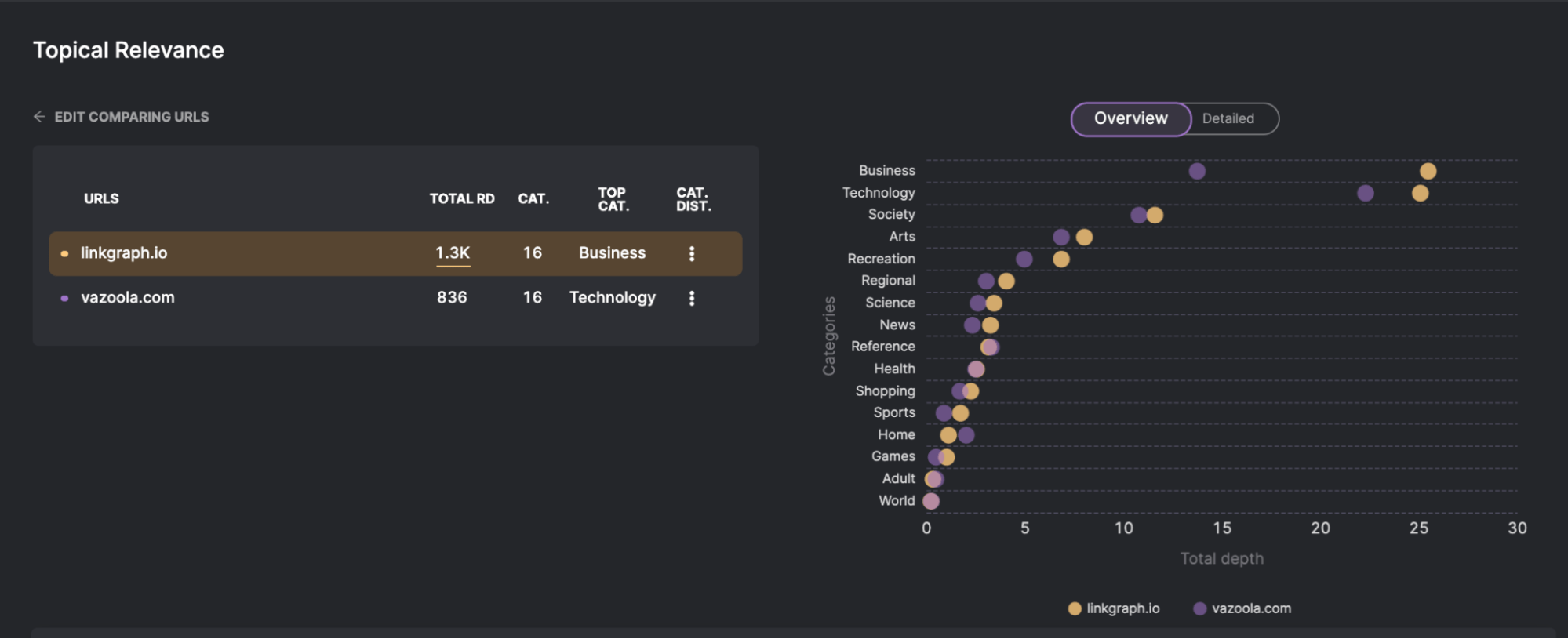Click the Cat. Dist. column header

(x=693, y=199)
